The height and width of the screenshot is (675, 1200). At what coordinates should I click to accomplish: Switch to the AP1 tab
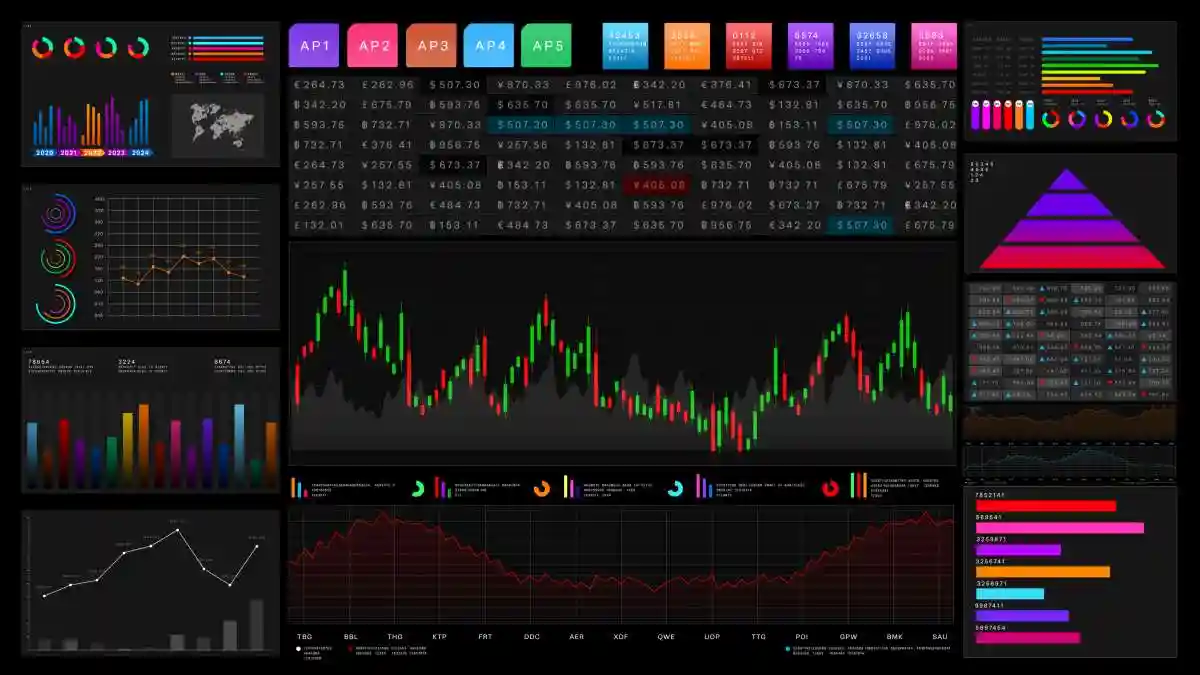click(314, 45)
